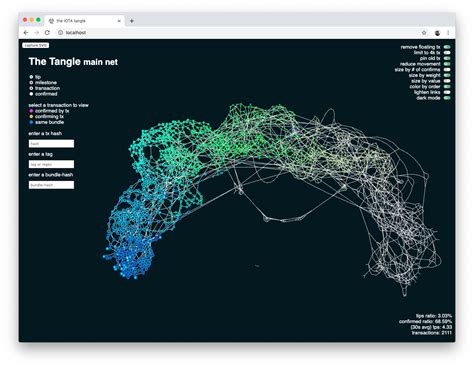Click the tx hash input field
This screenshot has height=367, width=474.
point(51,144)
